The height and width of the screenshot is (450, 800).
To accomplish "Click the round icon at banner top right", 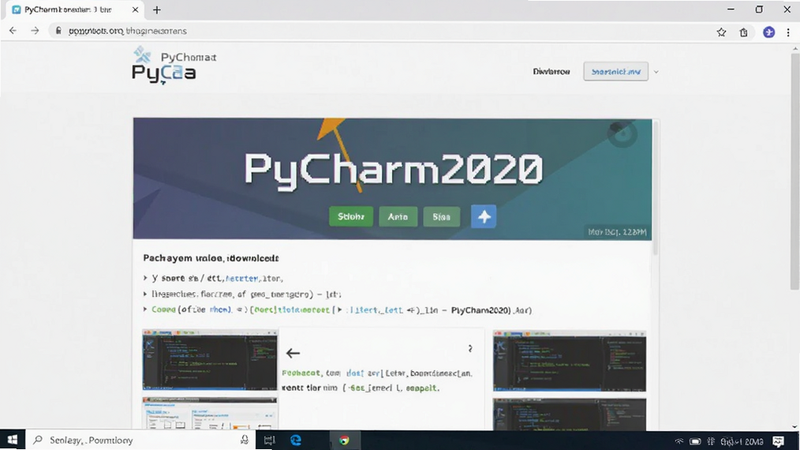I will coord(622,133).
